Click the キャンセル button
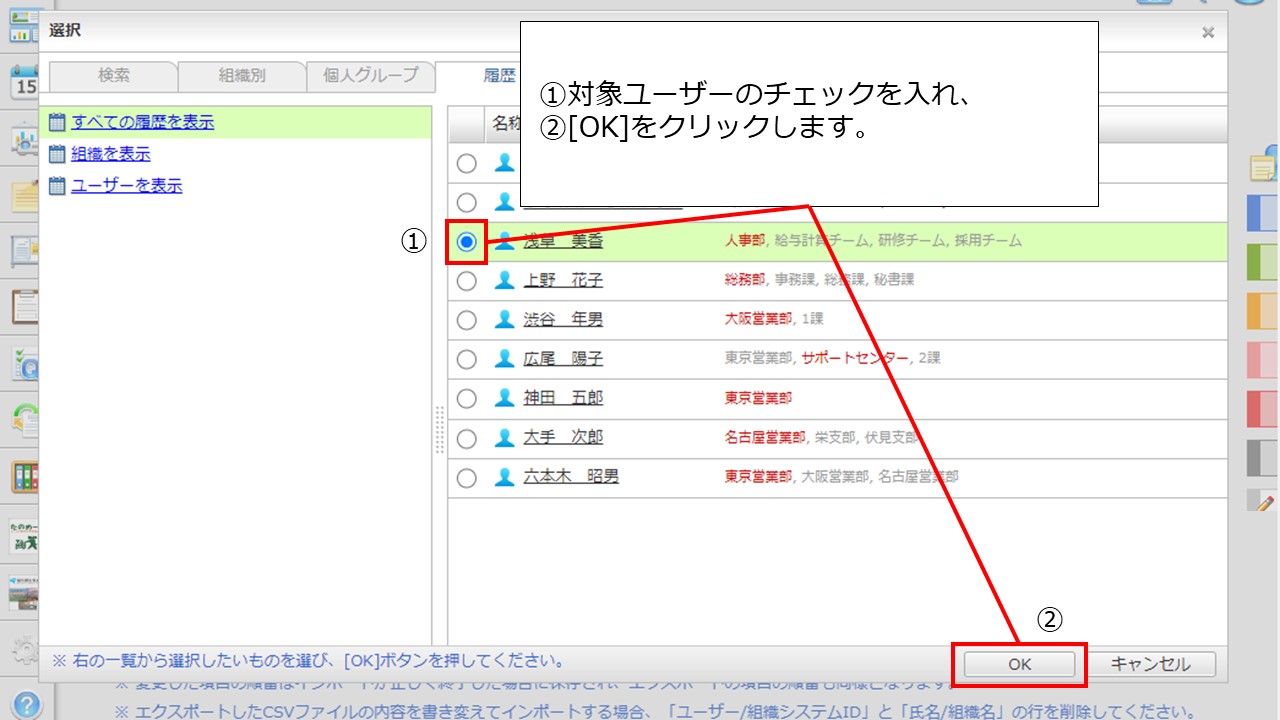The width and height of the screenshot is (1280, 720). click(x=1150, y=664)
